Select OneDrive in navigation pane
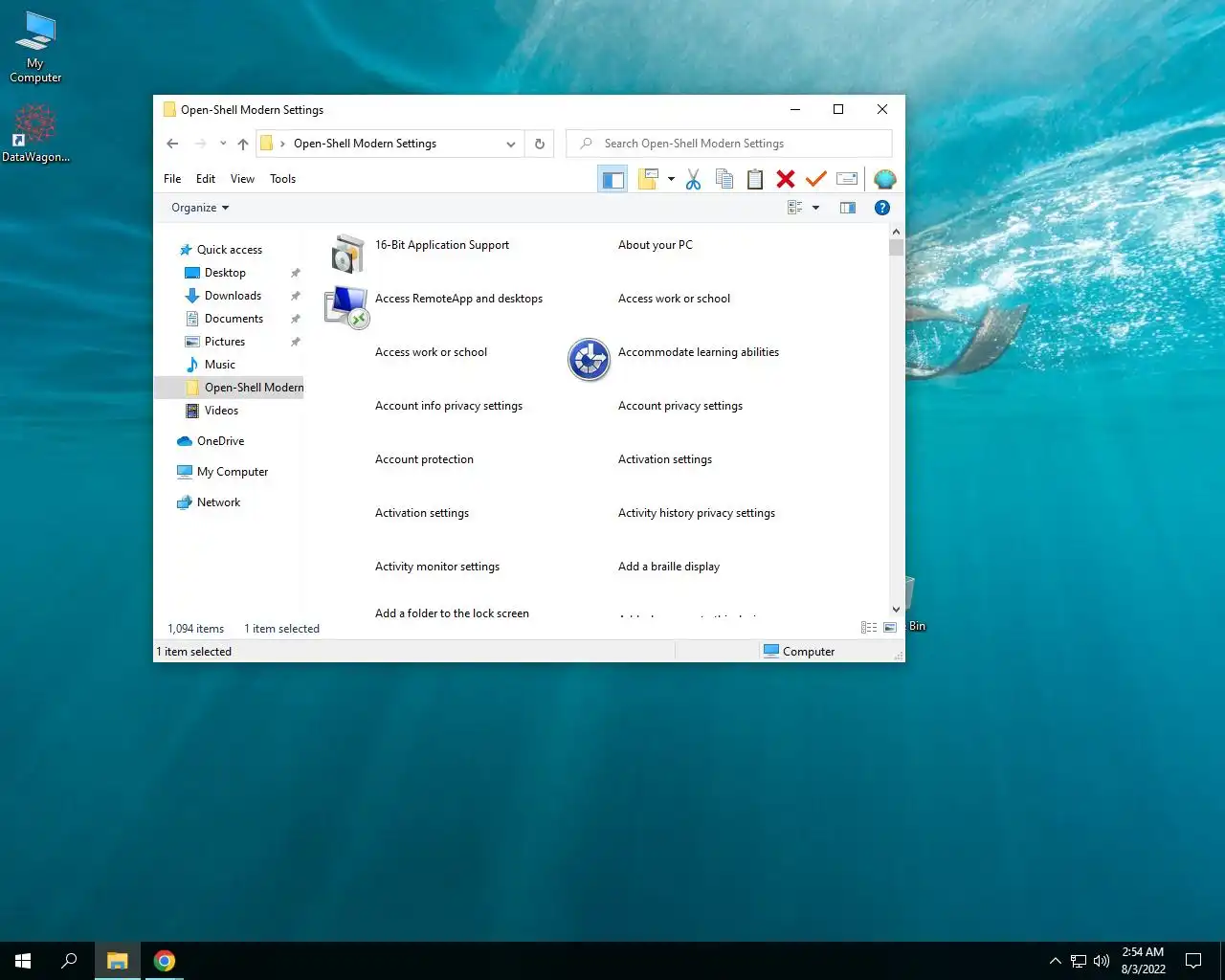Viewport: 1225px width, 980px height. (220, 441)
